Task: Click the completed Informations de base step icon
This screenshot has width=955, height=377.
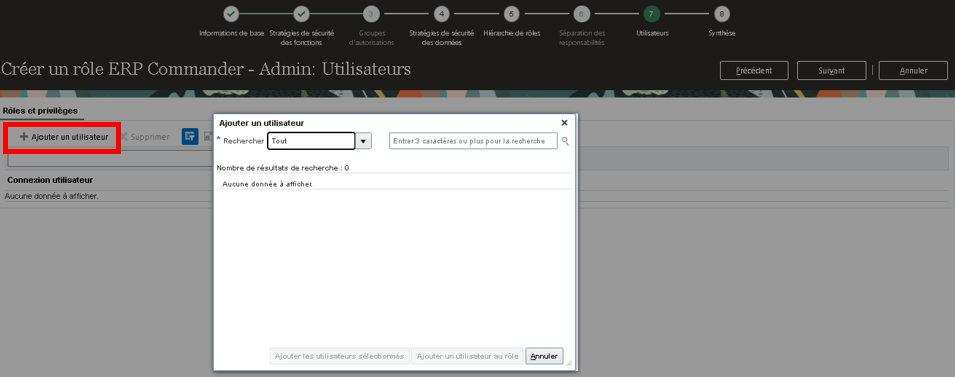Action: pyautogui.click(x=231, y=14)
